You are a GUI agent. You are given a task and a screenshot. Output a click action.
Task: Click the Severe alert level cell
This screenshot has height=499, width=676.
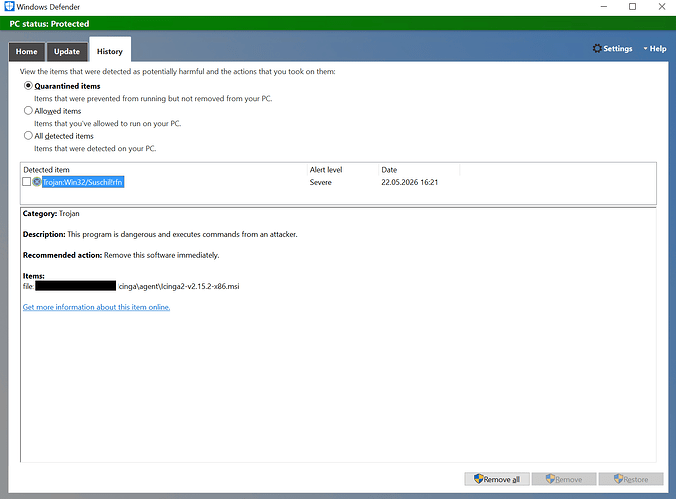(320, 182)
